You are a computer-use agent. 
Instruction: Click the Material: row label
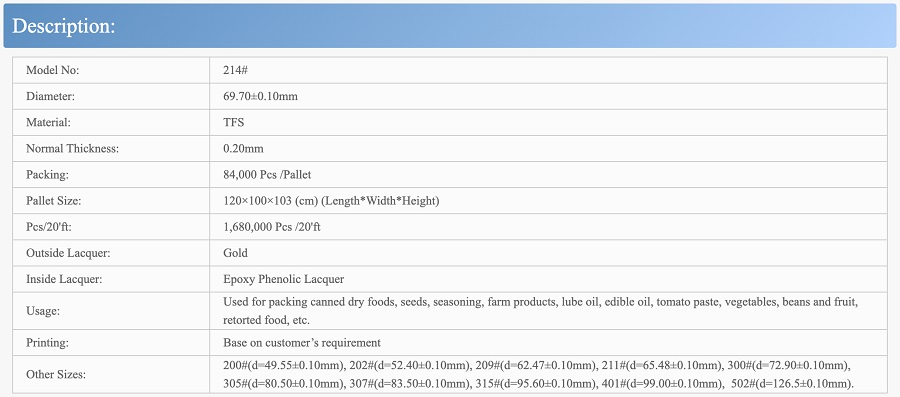tap(48, 123)
